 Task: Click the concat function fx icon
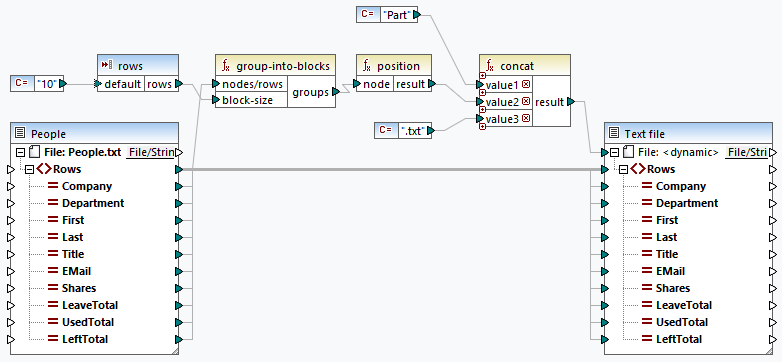point(490,66)
